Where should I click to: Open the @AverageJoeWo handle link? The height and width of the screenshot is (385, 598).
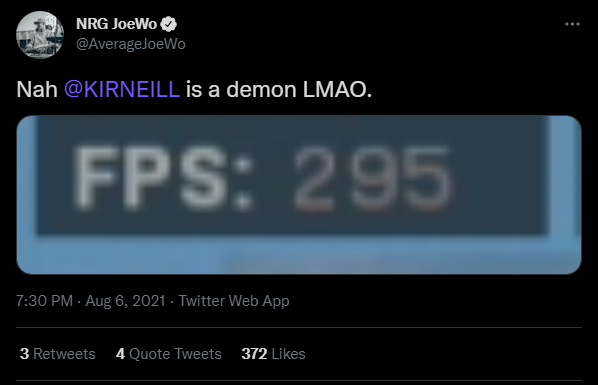[131, 44]
